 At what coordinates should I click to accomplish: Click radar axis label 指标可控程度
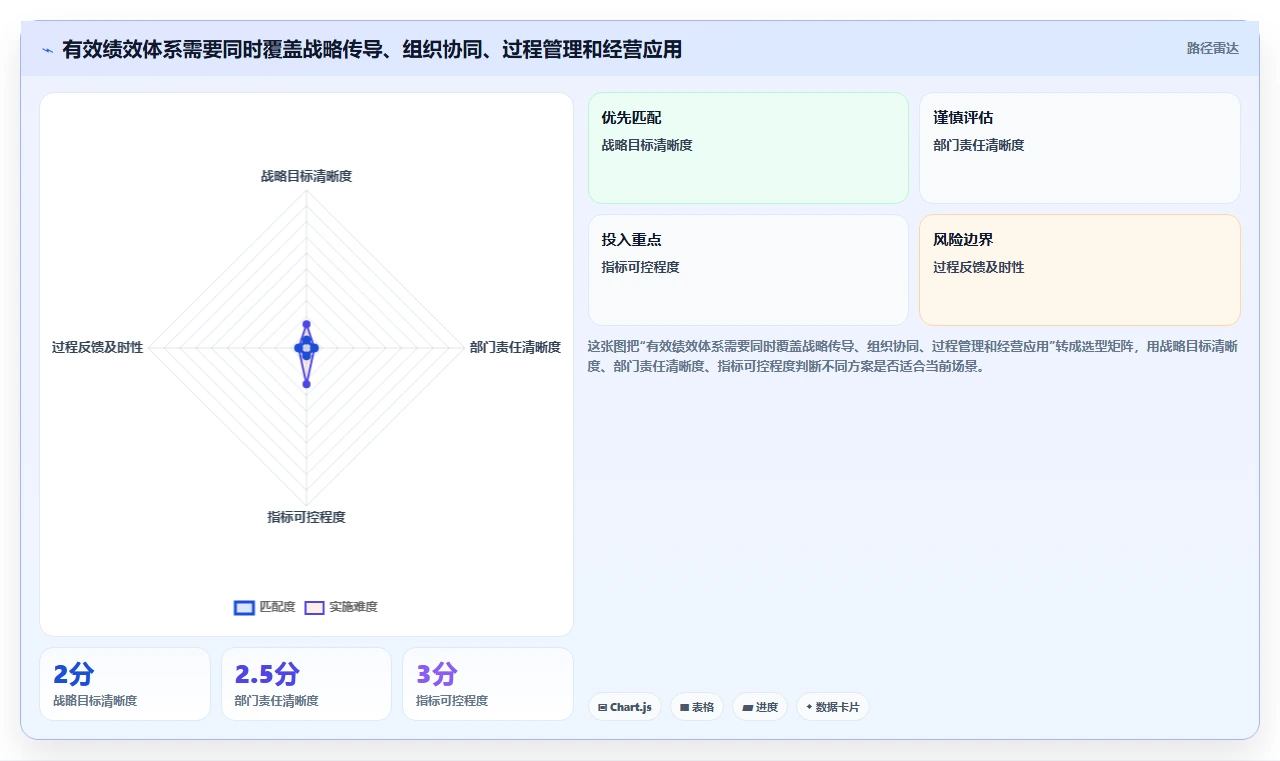tap(306, 517)
